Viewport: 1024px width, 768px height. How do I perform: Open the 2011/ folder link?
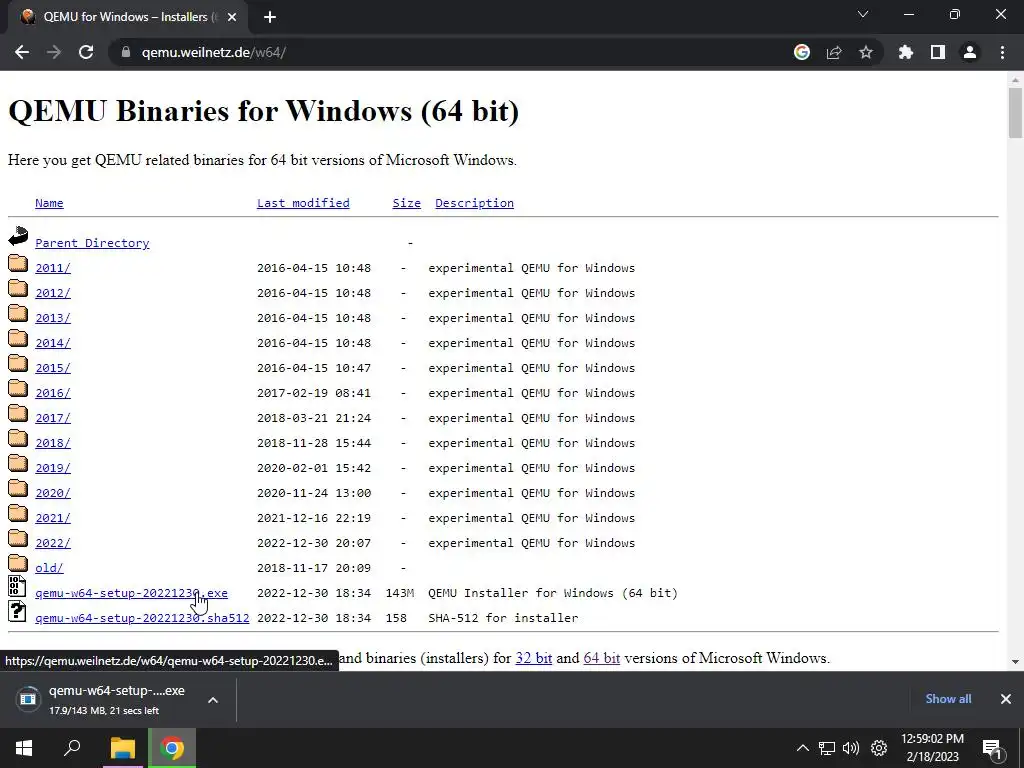click(53, 268)
